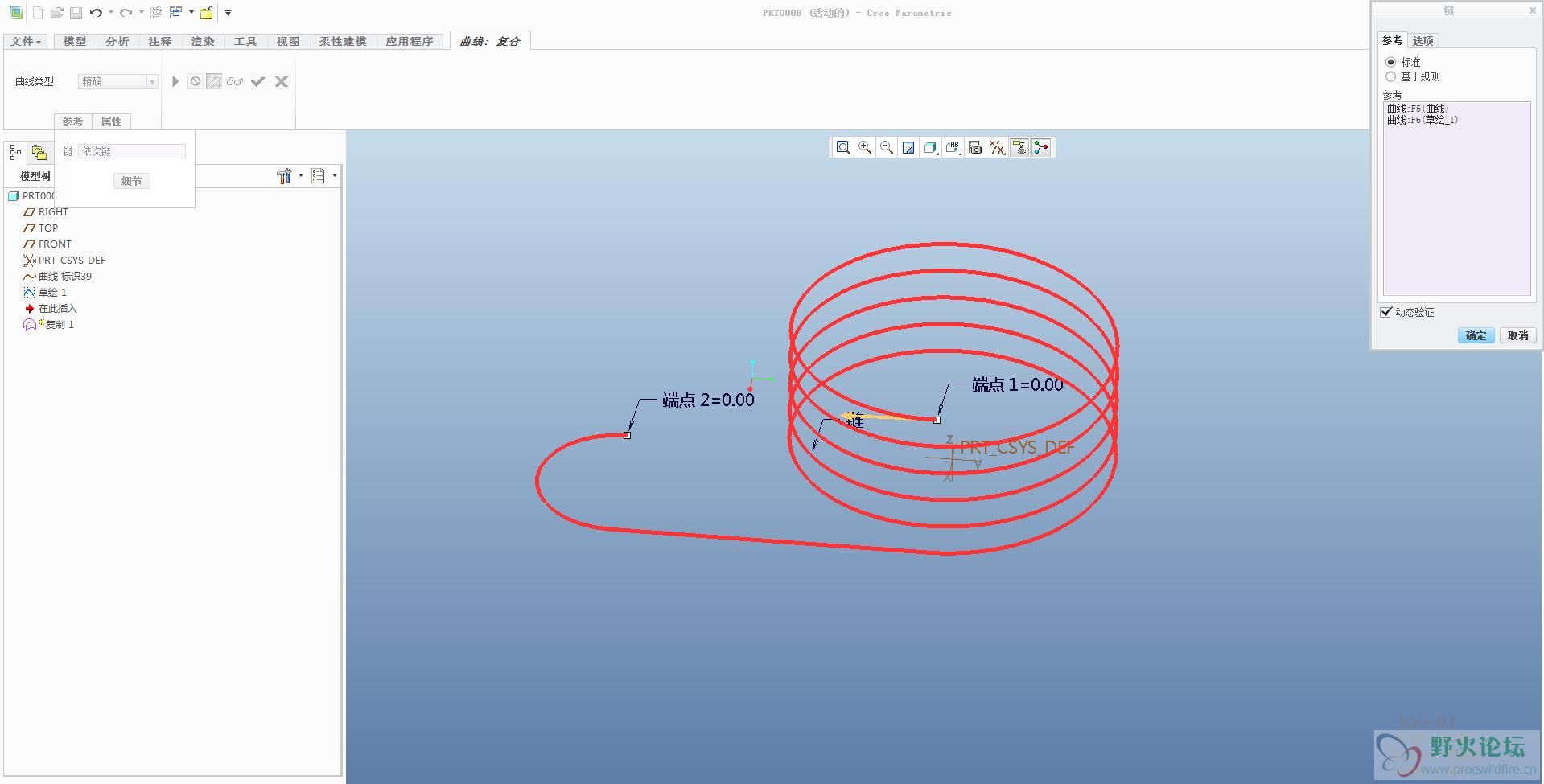Click the Zoom Out icon

(887, 147)
